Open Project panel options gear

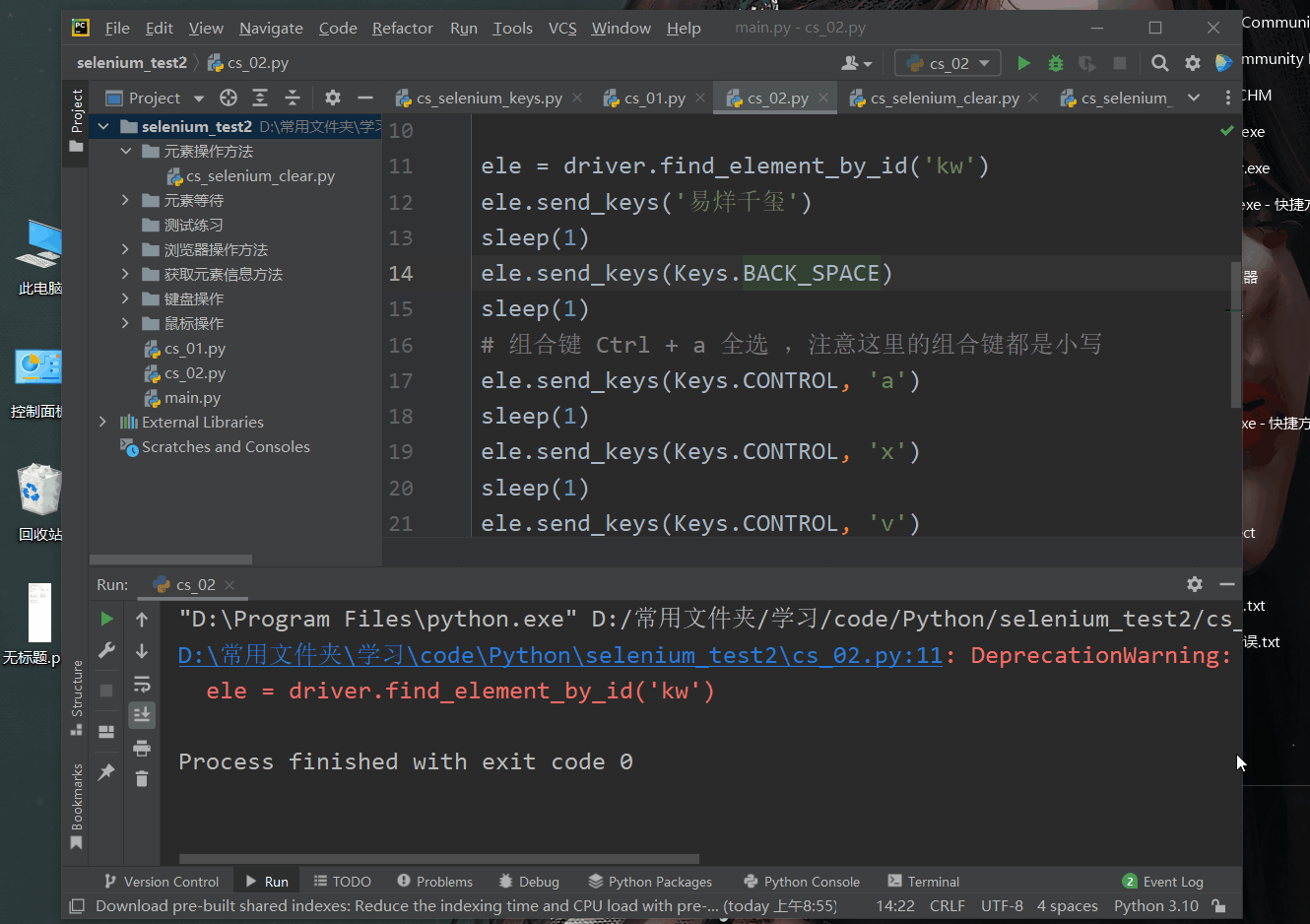(333, 98)
